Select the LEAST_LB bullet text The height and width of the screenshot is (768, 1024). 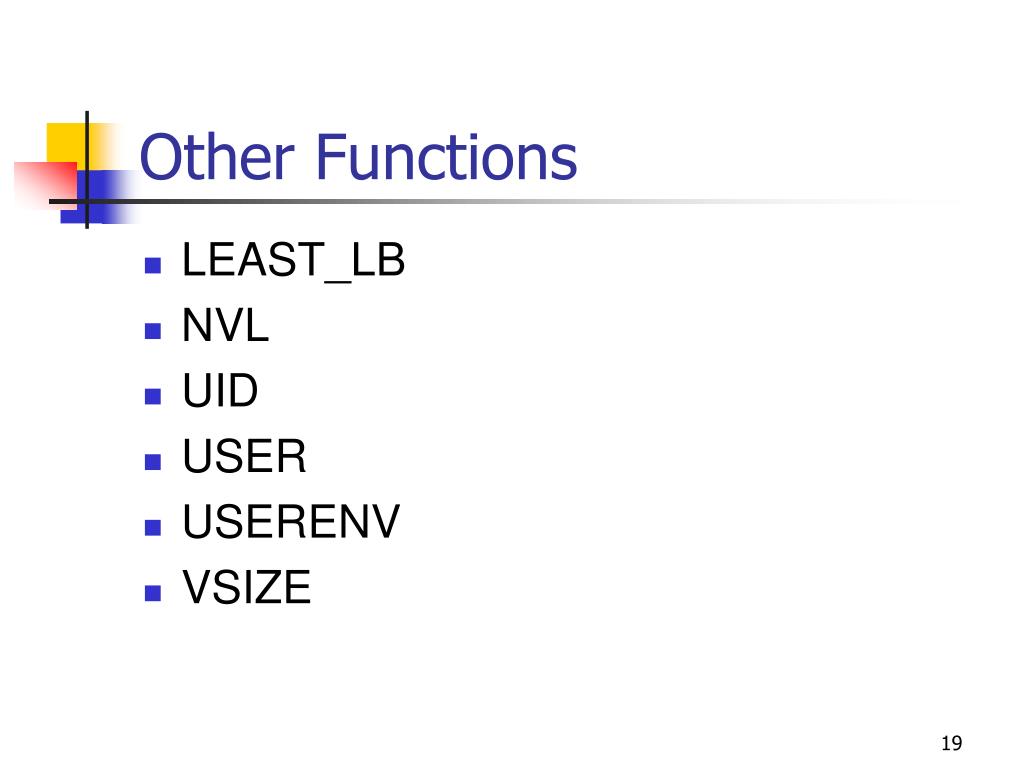point(293,261)
